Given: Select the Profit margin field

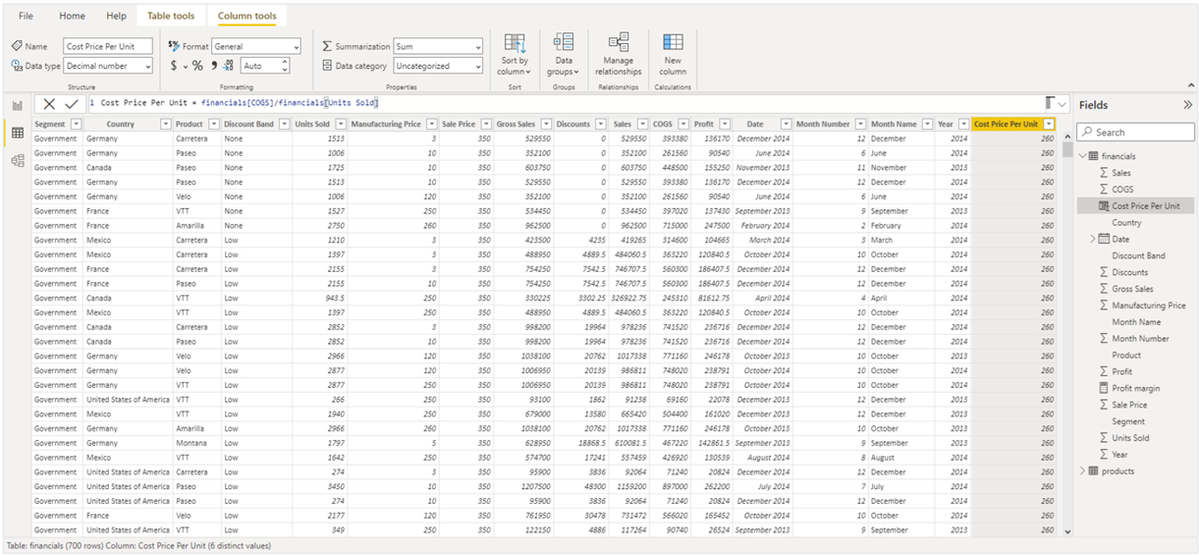Looking at the screenshot, I should pos(1135,388).
